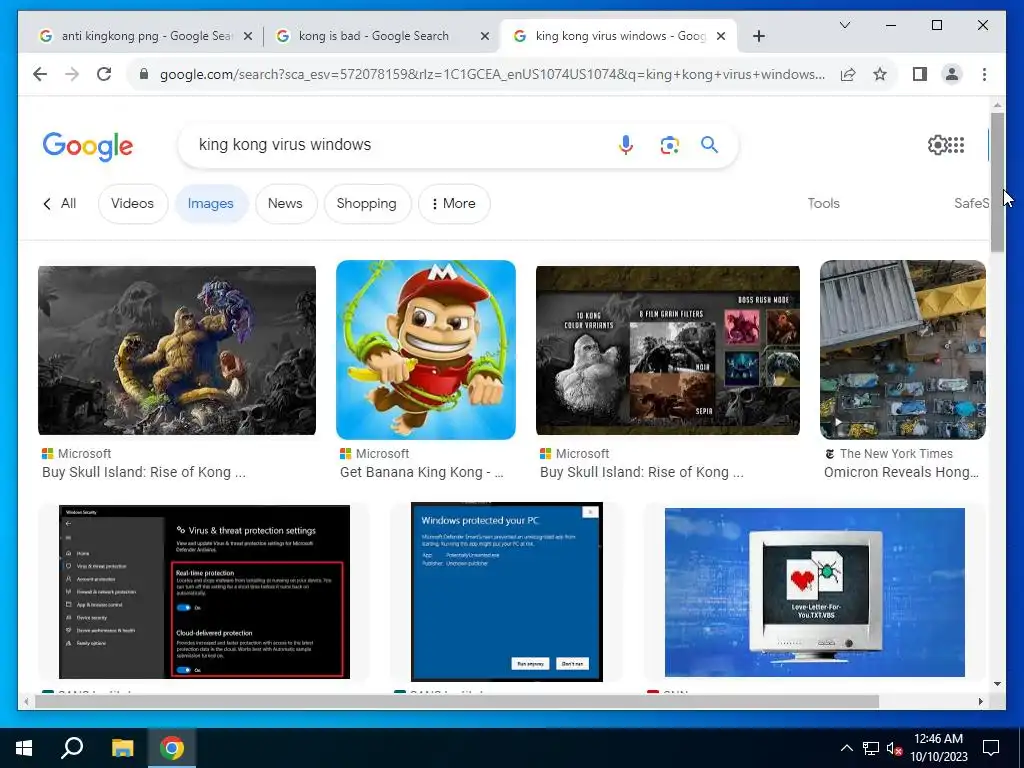The height and width of the screenshot is (768, 1024).
Task: Open 'Get Banana King Kong' result link
Action: point(421,472)
